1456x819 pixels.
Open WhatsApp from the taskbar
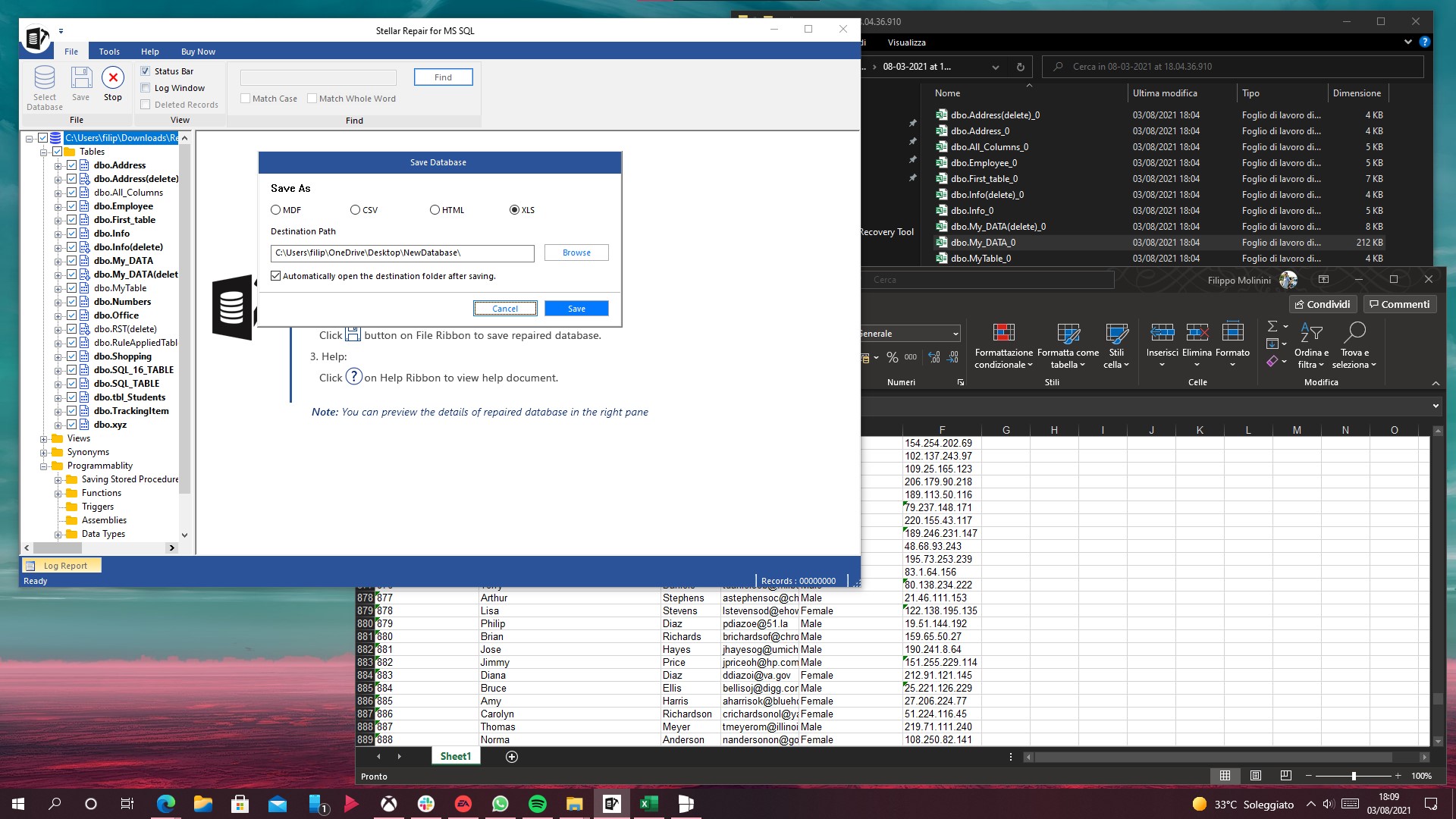(500, 804)
